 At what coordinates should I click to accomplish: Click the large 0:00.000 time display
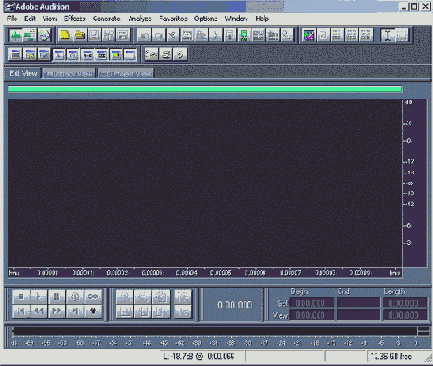[x=234, y=305]
